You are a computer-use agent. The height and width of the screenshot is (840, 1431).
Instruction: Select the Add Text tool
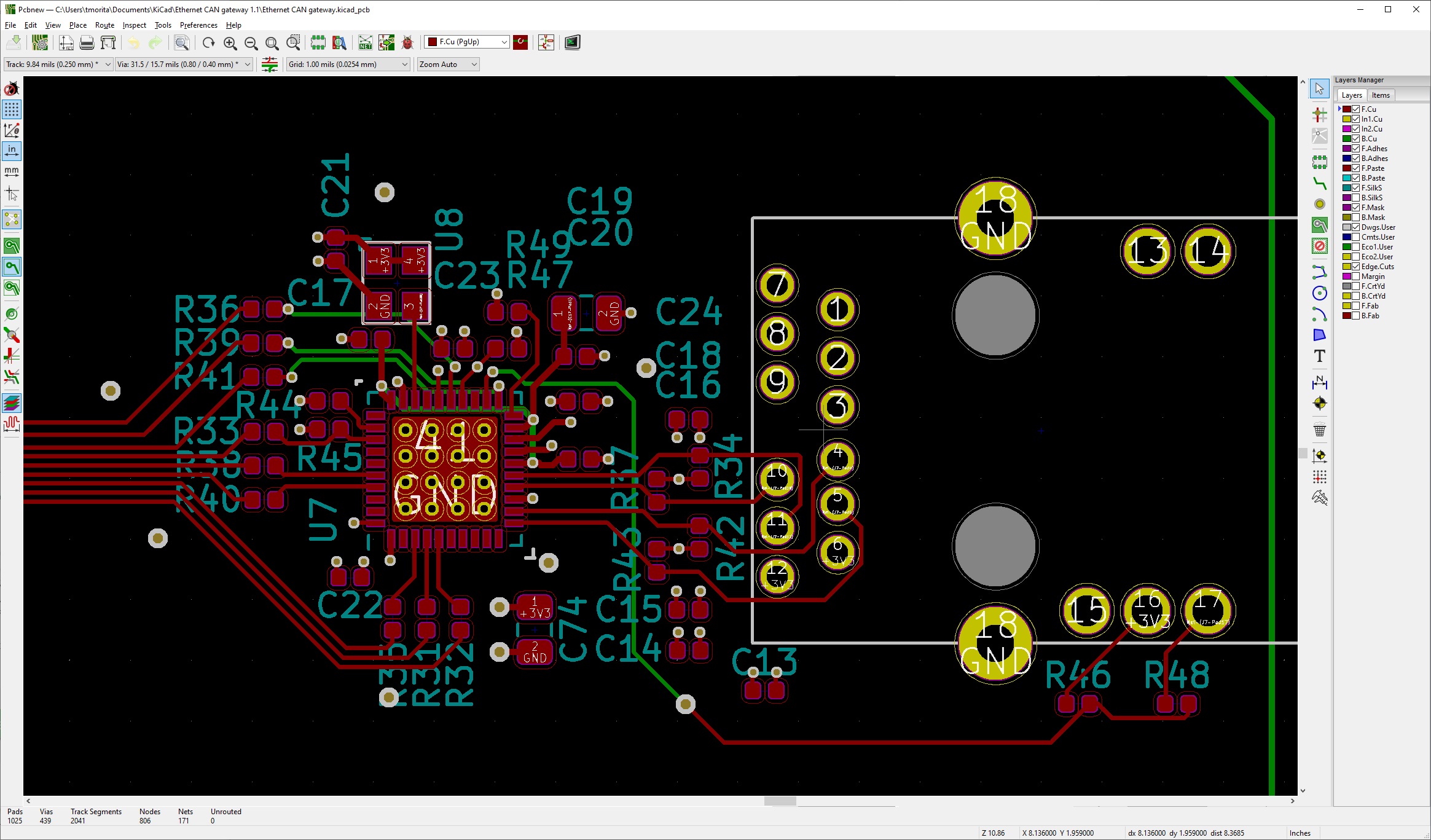(1320, 356)
